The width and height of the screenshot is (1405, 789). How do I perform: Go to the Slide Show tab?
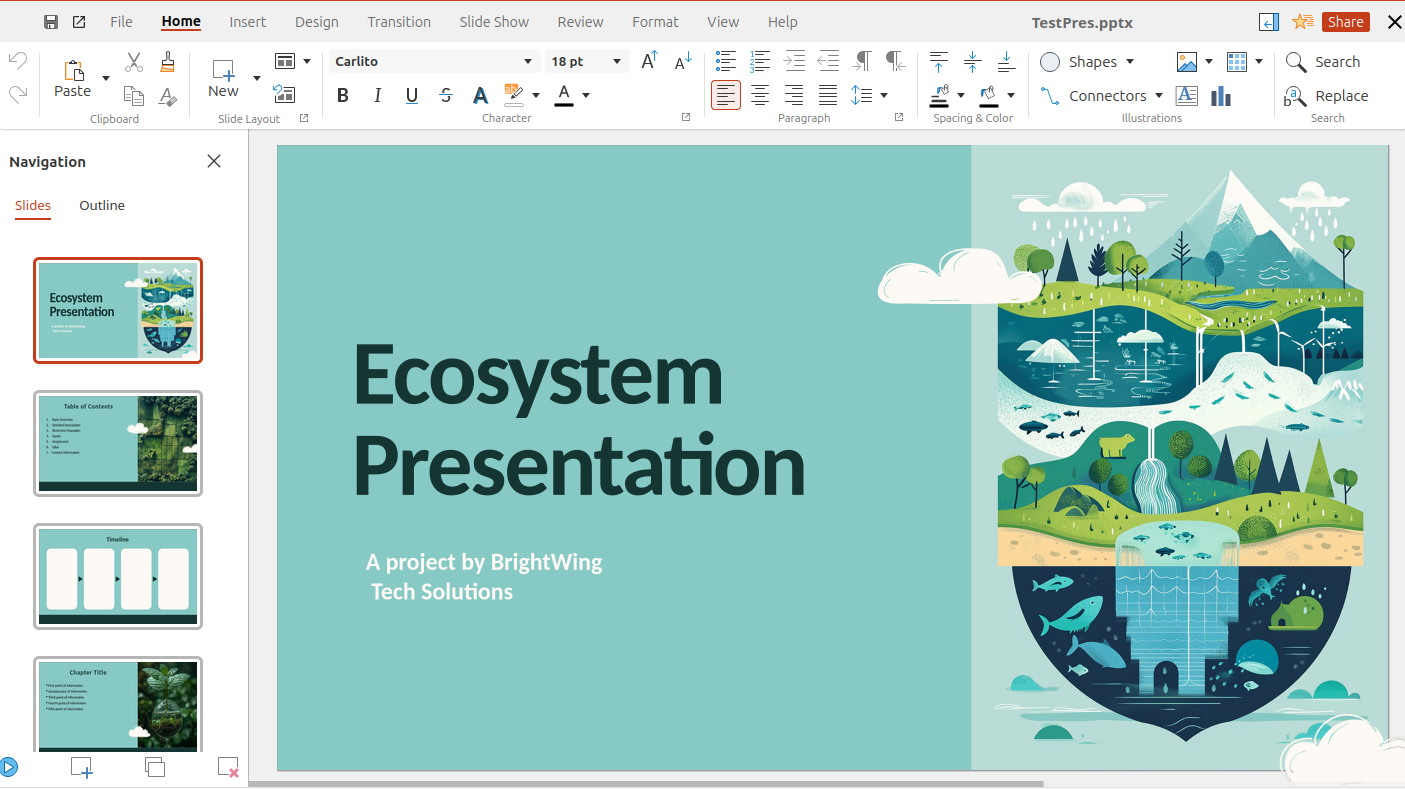tap(494, 22)
